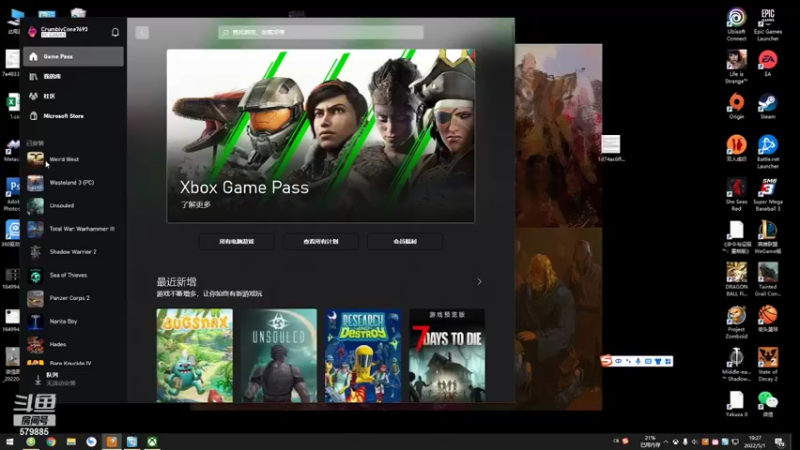
Task: Open the She Sees Red desktop shortcut
Action: tap(736, 195)
